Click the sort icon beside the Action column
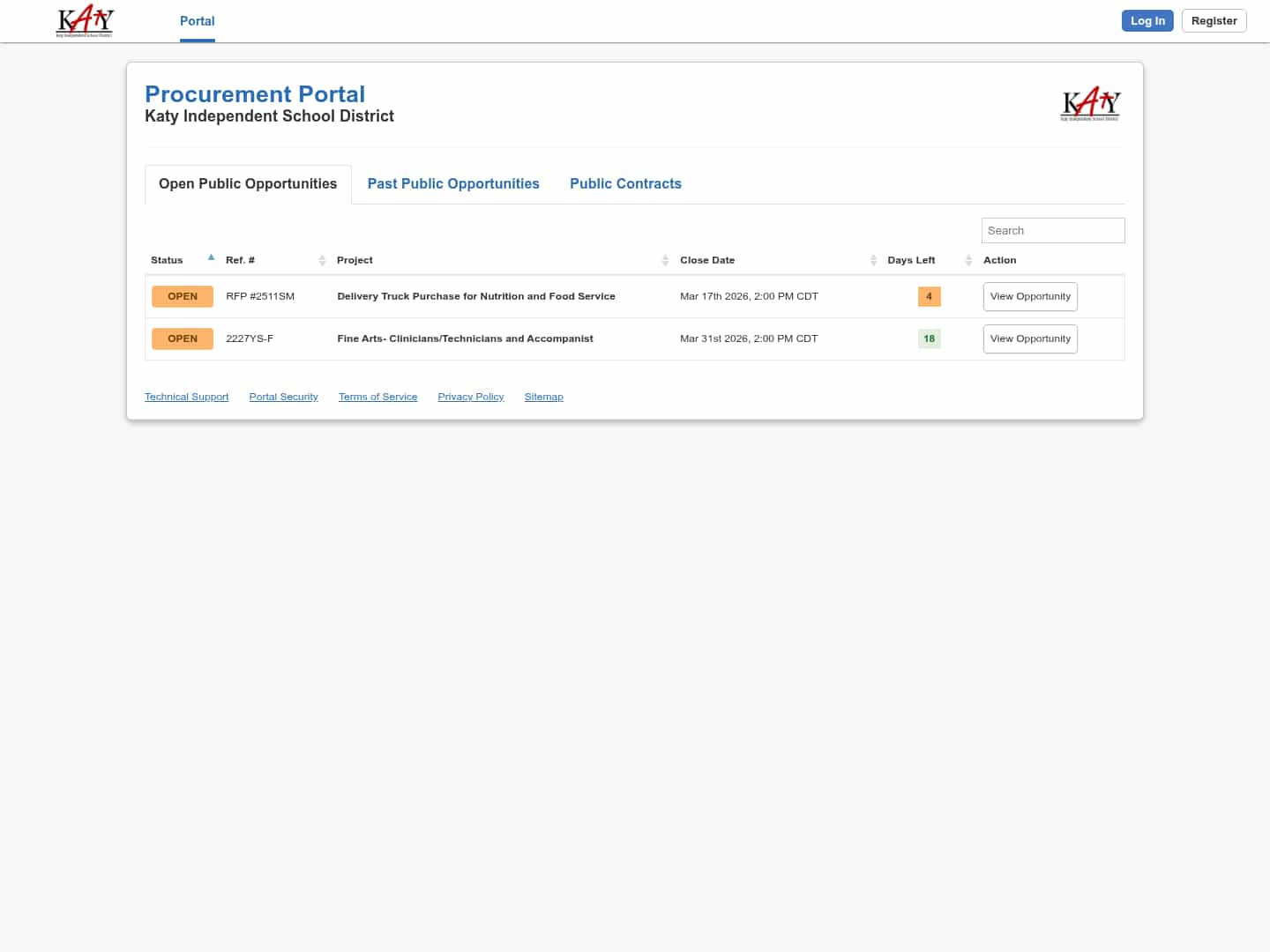 (968, 260)
